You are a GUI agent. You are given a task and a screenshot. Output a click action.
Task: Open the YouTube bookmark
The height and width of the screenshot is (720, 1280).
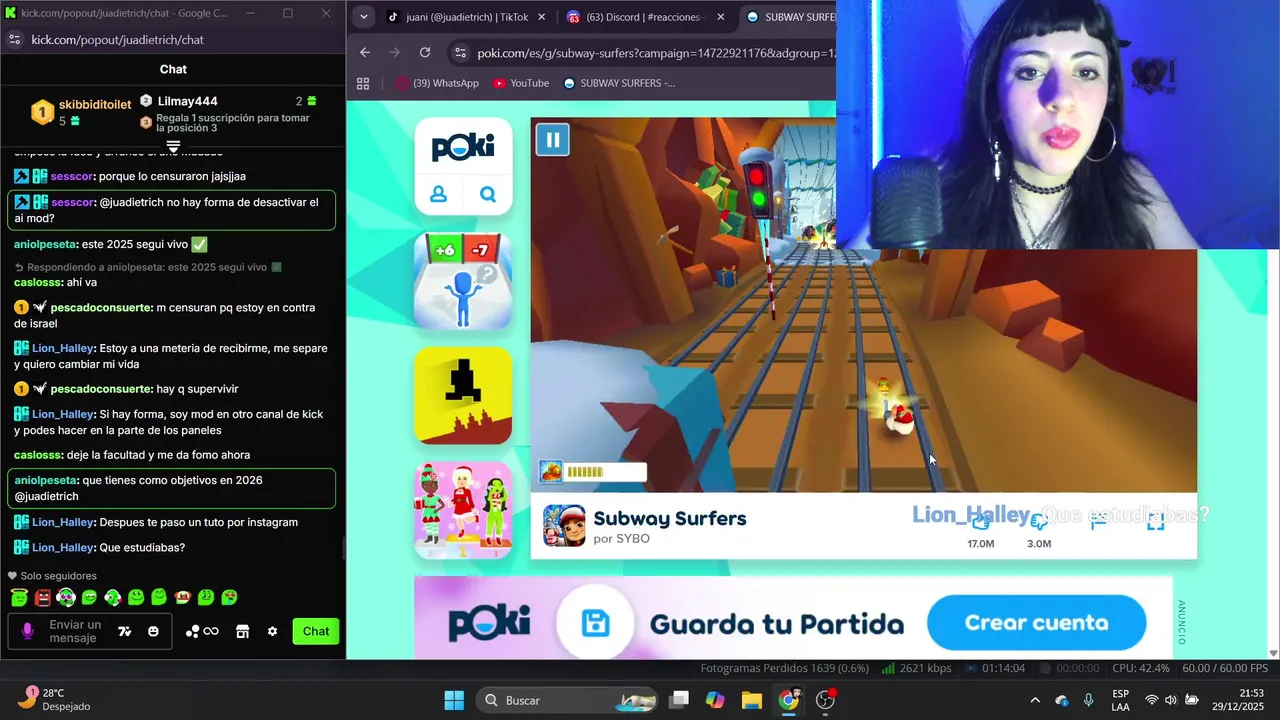[x=521, y=83]
